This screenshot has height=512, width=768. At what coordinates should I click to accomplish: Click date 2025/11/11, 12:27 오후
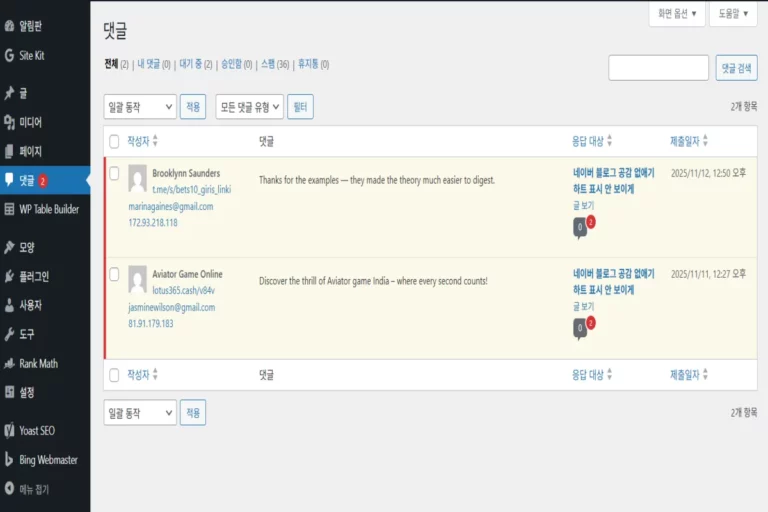[708, 274]
